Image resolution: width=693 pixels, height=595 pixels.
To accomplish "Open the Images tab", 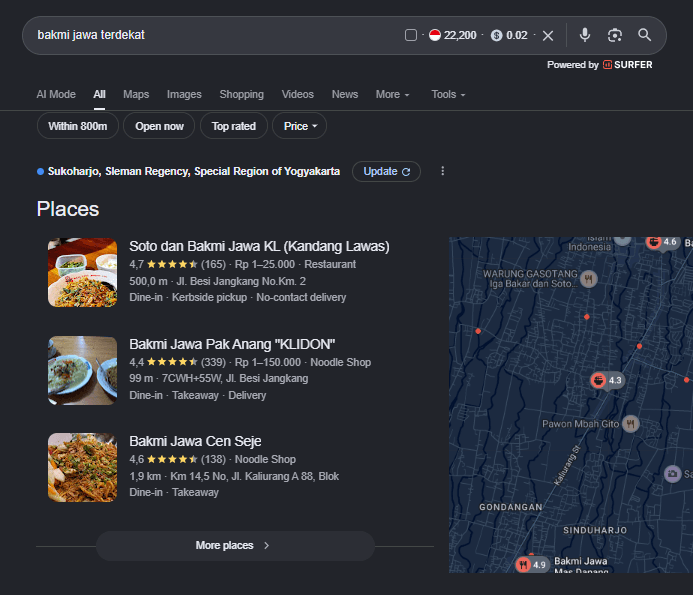I will [184, 94].
